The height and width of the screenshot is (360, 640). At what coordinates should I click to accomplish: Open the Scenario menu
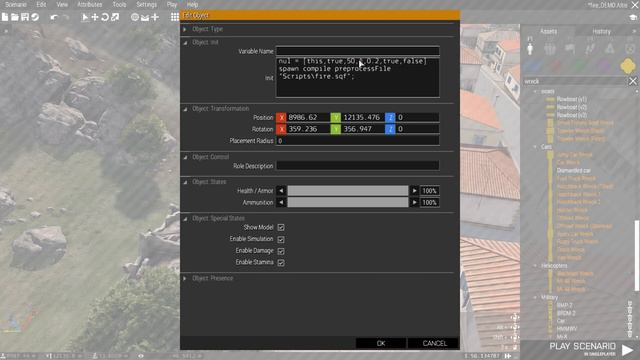point(16,4)
